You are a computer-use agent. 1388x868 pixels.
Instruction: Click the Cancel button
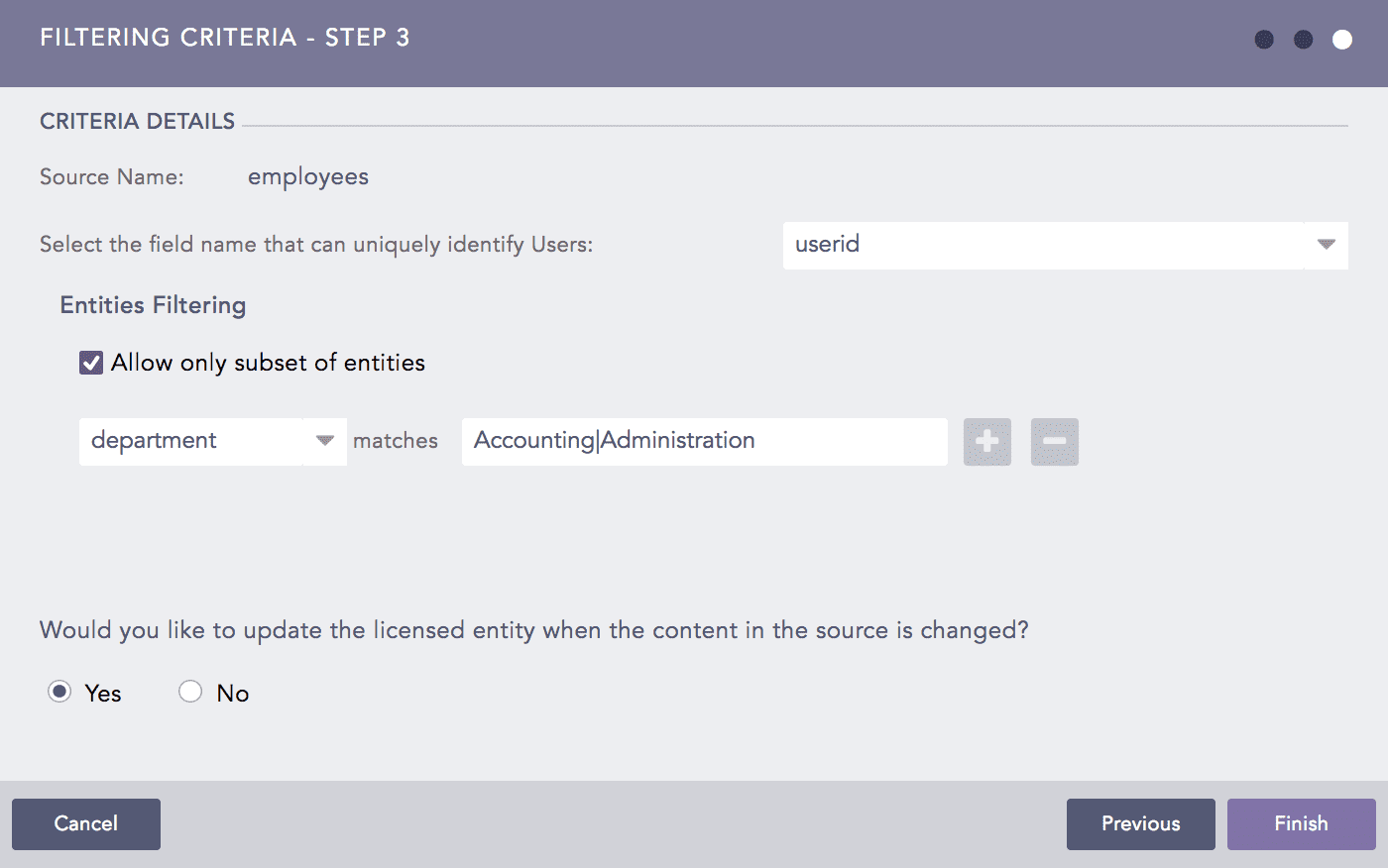tap(85, 823)
